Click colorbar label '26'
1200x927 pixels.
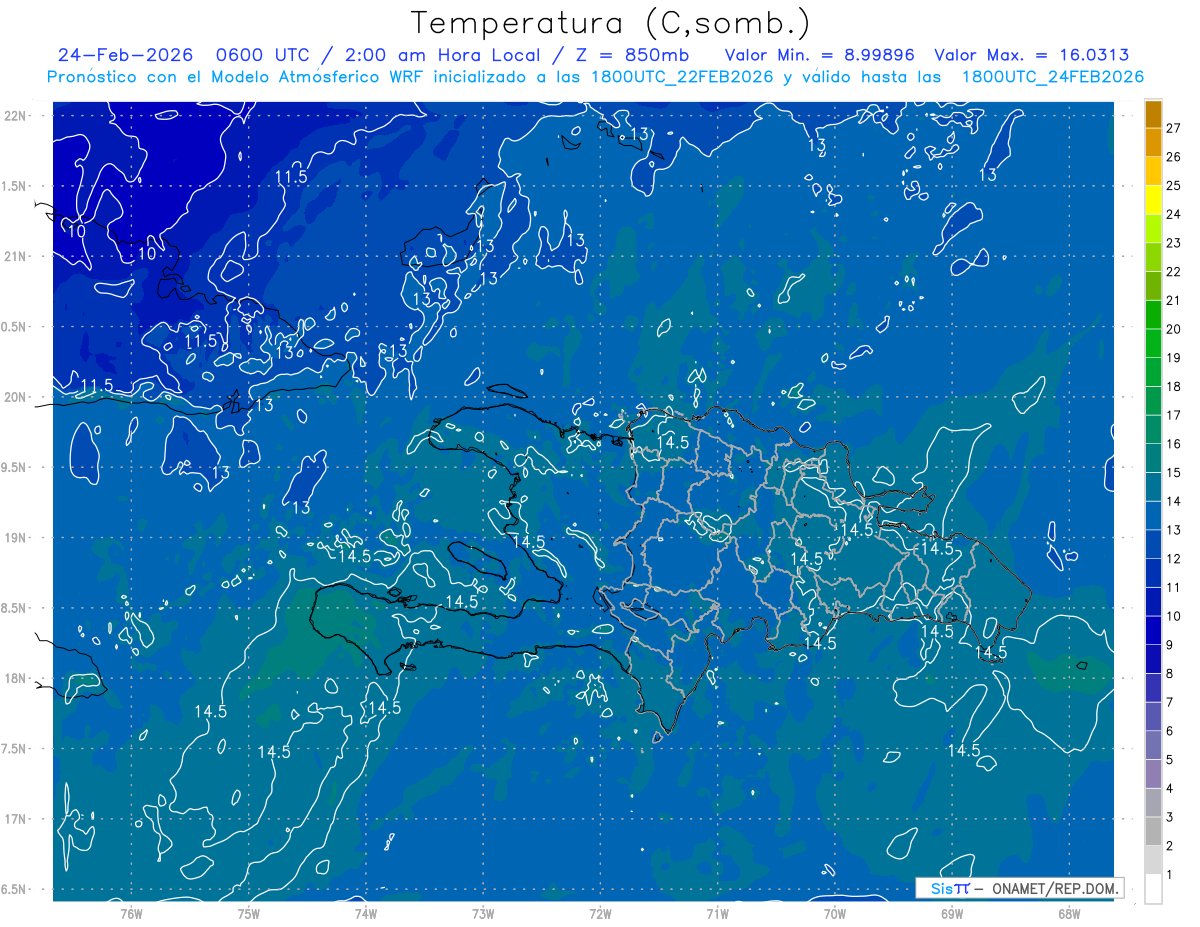(x=1173, y=157)
